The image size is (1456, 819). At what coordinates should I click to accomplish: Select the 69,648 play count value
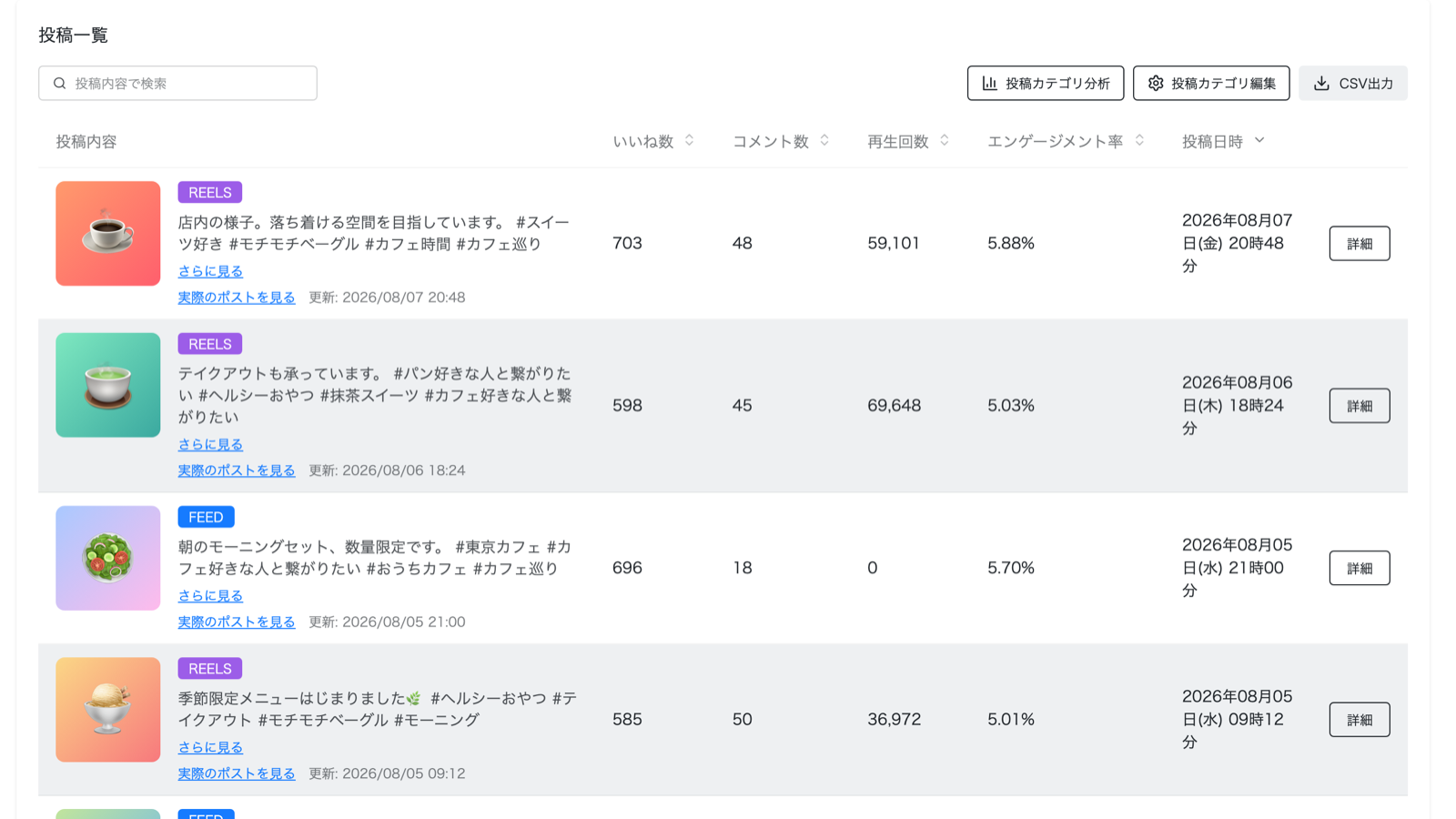pos(895,406)
